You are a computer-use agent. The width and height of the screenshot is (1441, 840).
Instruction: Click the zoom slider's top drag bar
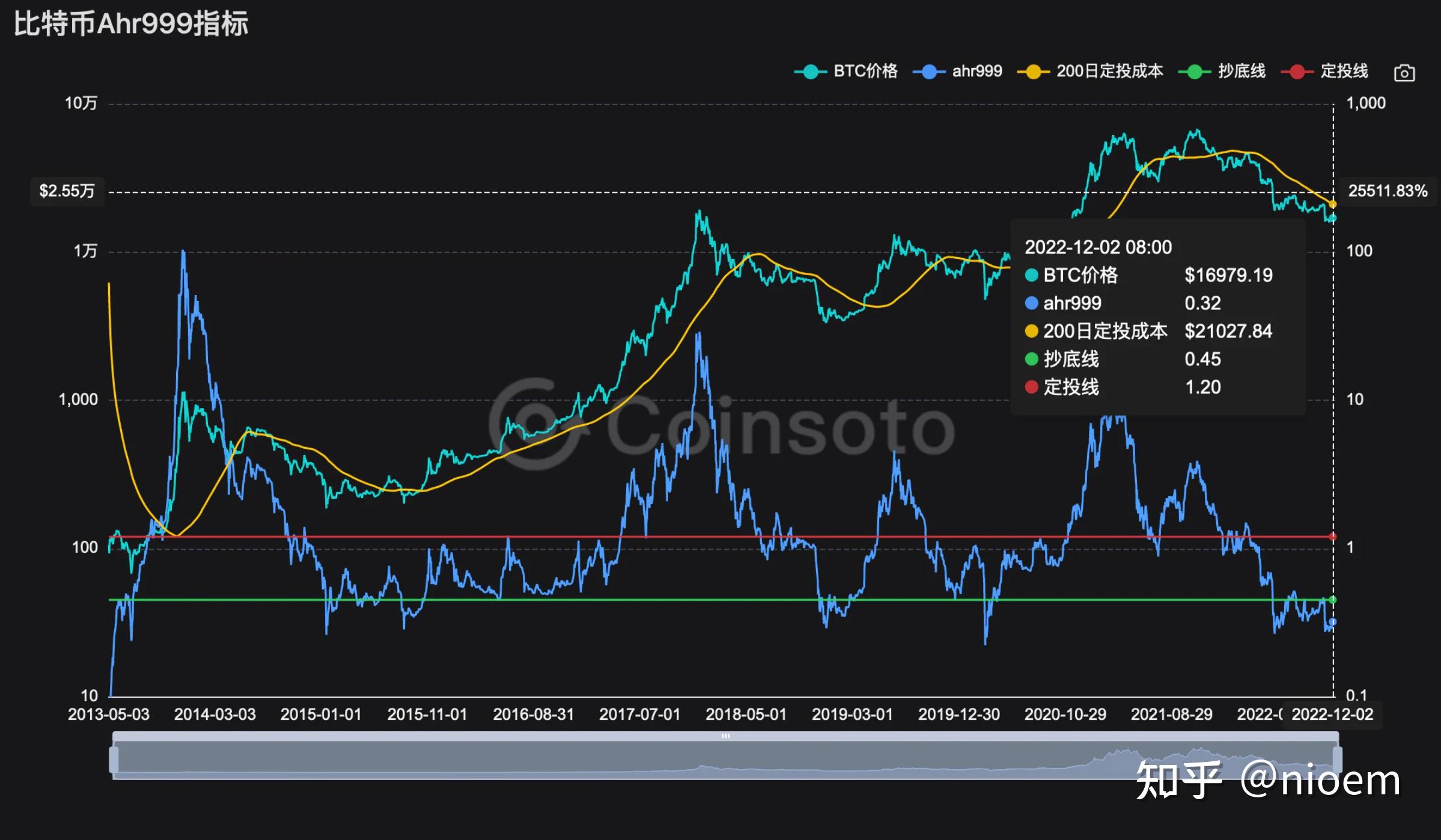[x=725, y=736]
